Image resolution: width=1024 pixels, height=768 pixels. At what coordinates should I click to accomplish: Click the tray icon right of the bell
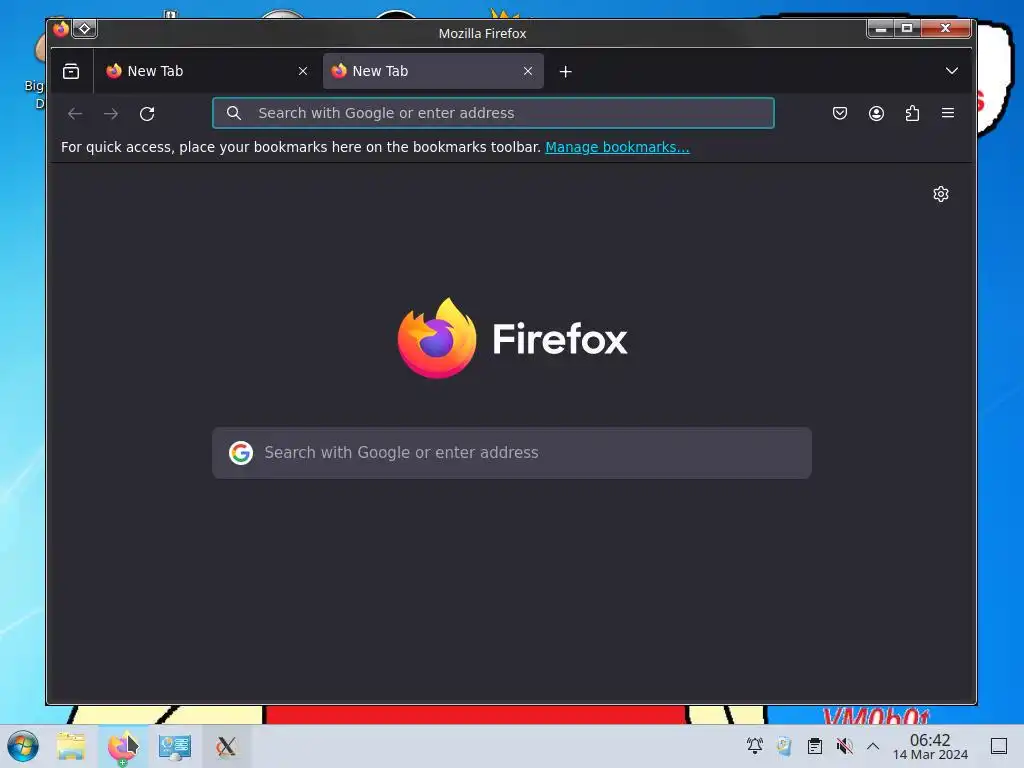784,746
